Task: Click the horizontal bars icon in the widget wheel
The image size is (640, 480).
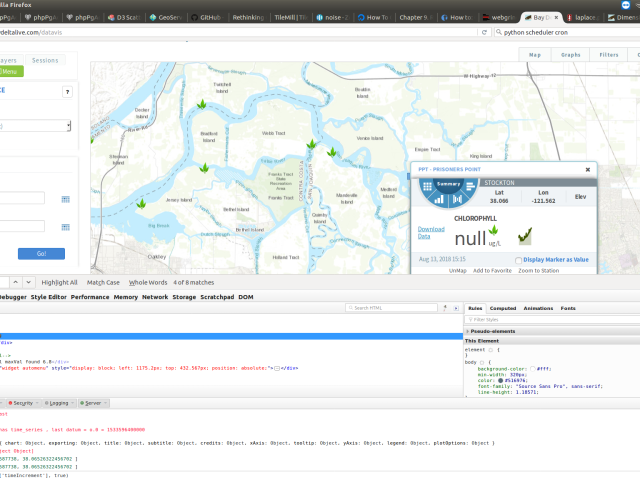Action: point(470,187)
